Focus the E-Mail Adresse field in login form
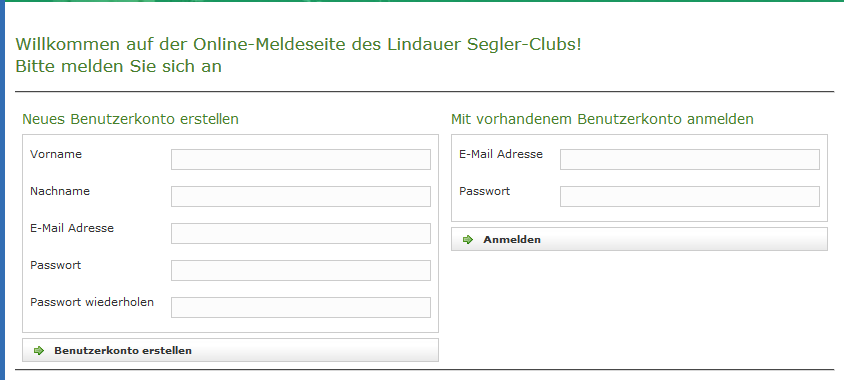The height and width of the screenshot is (380, 844). (690, 159)
